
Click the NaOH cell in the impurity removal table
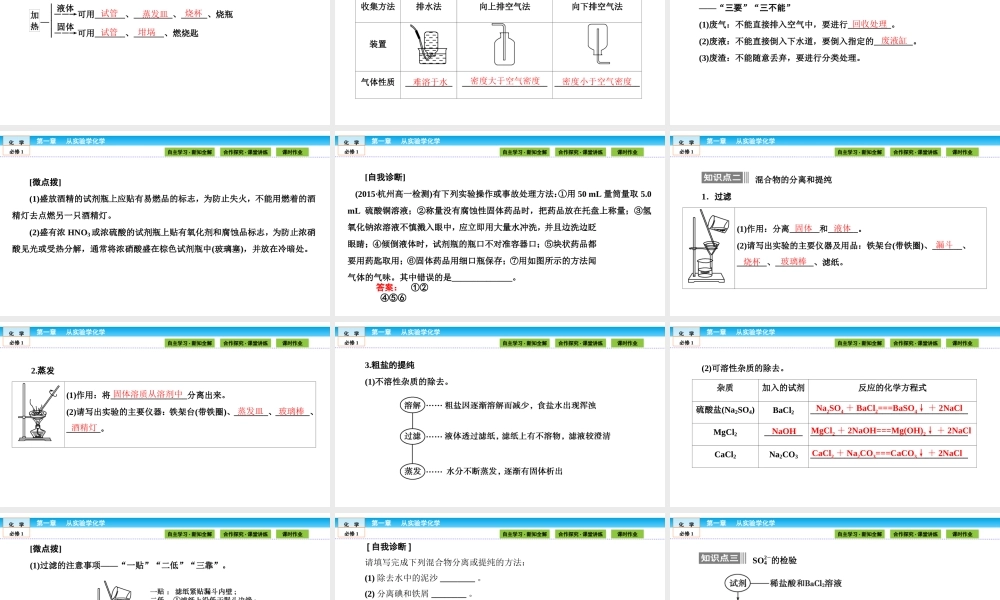(782, 433)
